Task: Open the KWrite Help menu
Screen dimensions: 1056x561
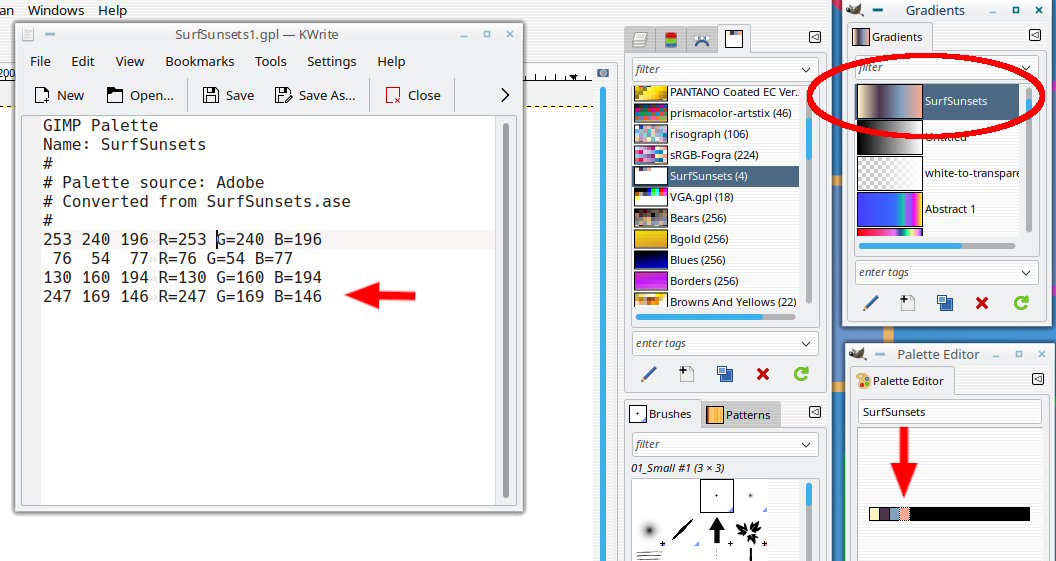Action: pos(391,61)
